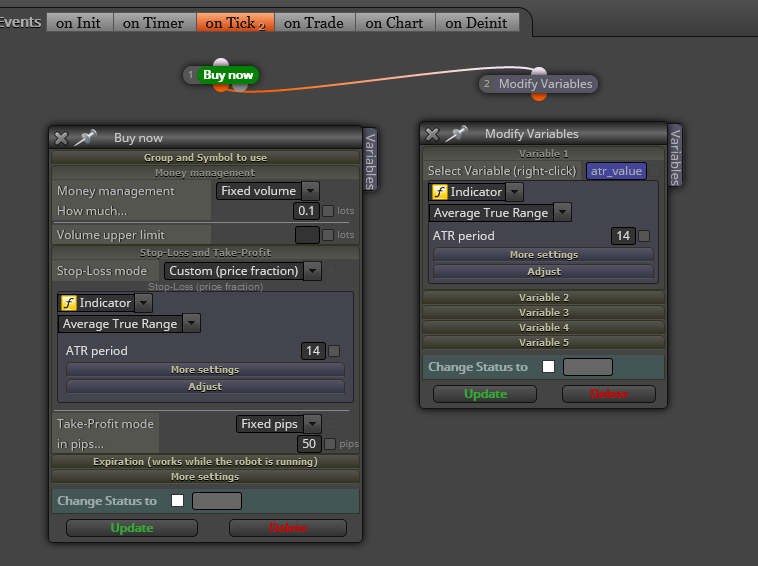The image size is (758, 566).
Task: Toggle checkbox beside atr_value variable
Action: coord(655,171)
